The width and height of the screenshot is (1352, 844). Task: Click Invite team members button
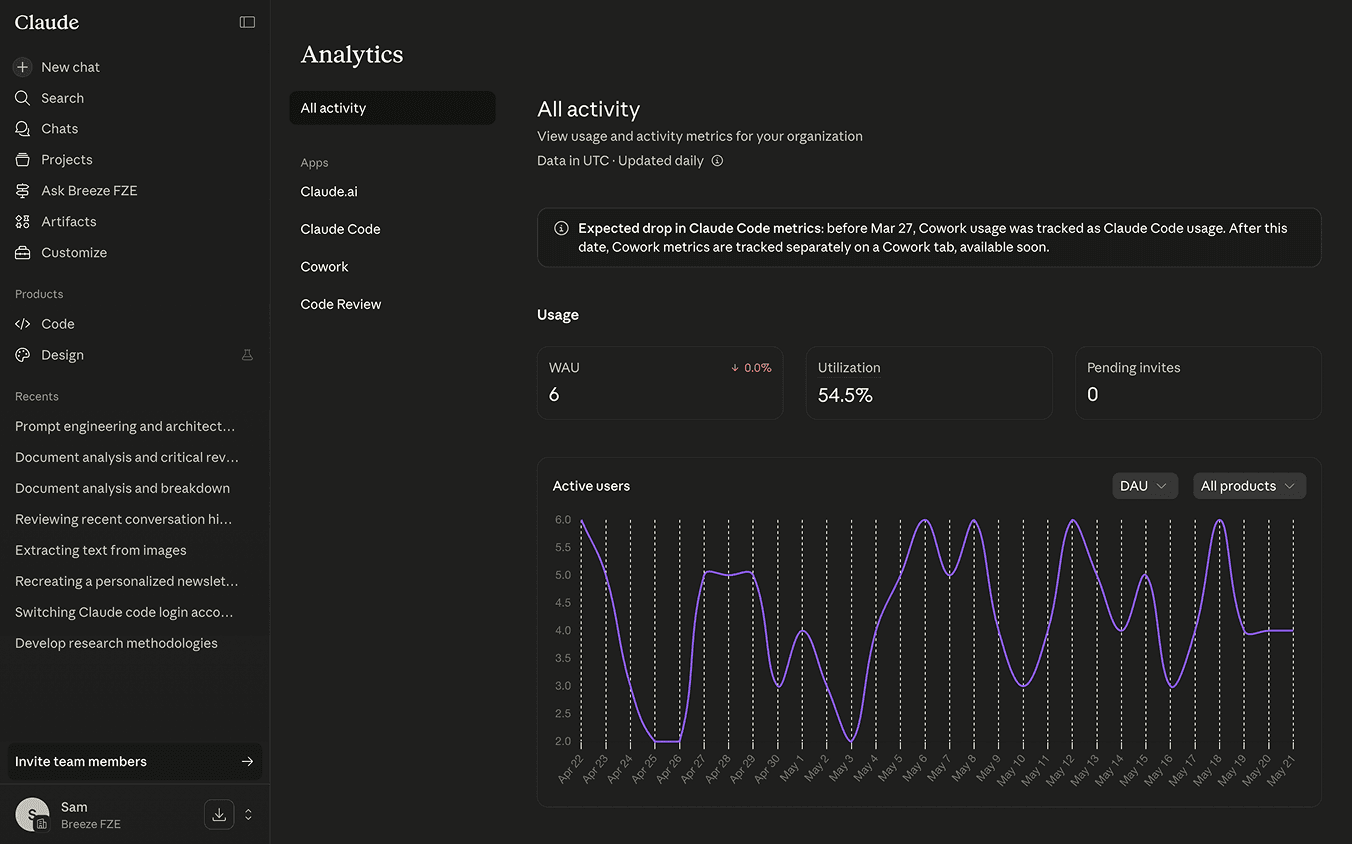[x=135, y=762]
